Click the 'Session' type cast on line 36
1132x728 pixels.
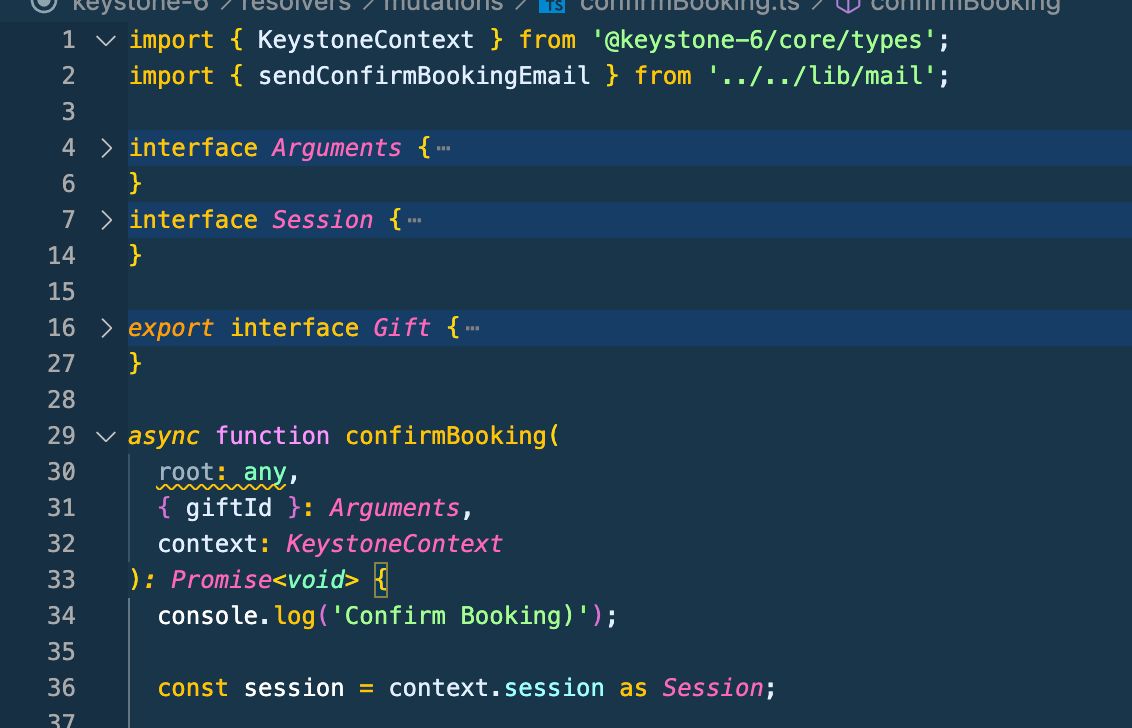tap(712, 688)
